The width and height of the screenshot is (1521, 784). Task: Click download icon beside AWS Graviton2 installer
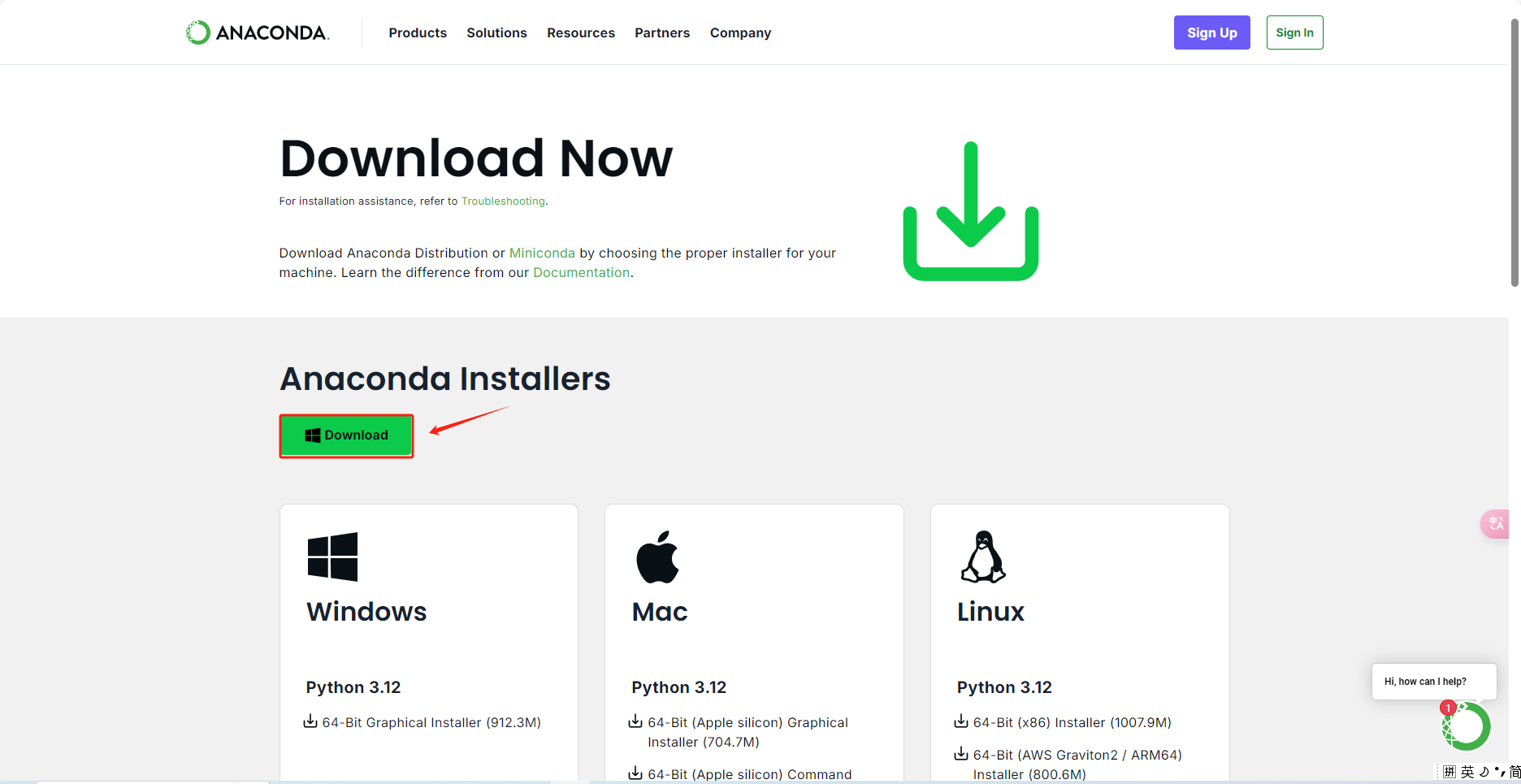coord(961,754)
